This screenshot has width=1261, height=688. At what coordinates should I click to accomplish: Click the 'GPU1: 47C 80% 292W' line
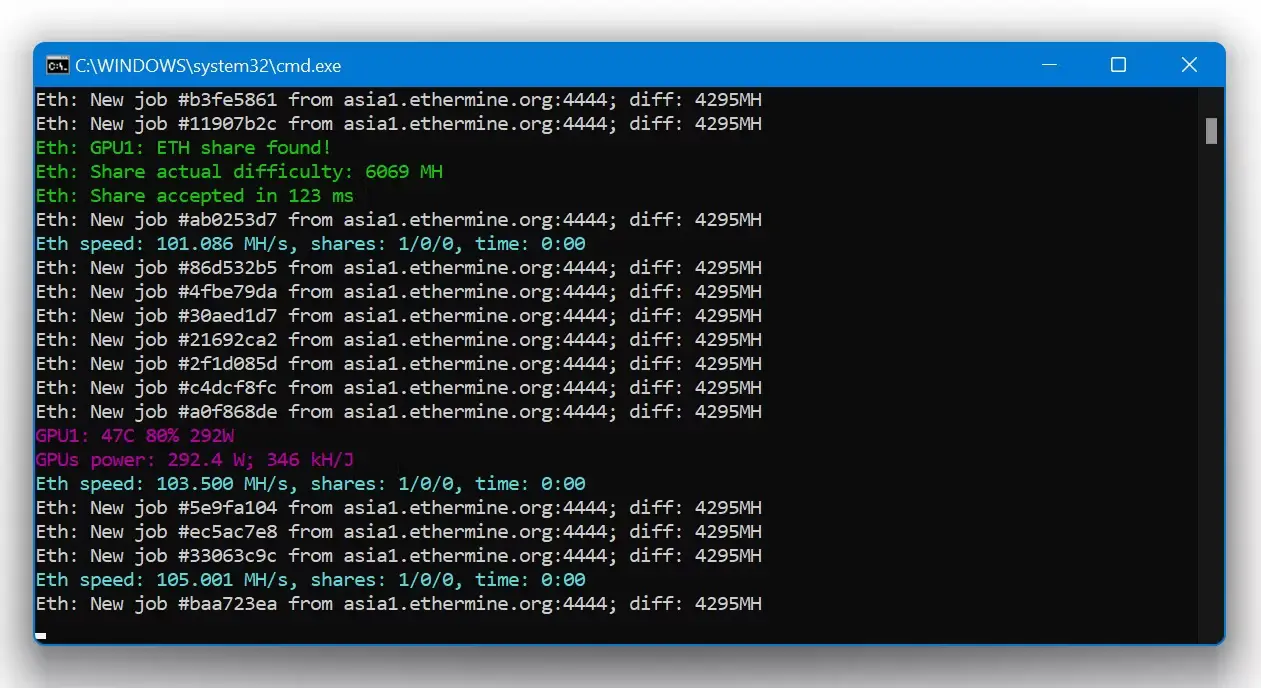(135, 436)
